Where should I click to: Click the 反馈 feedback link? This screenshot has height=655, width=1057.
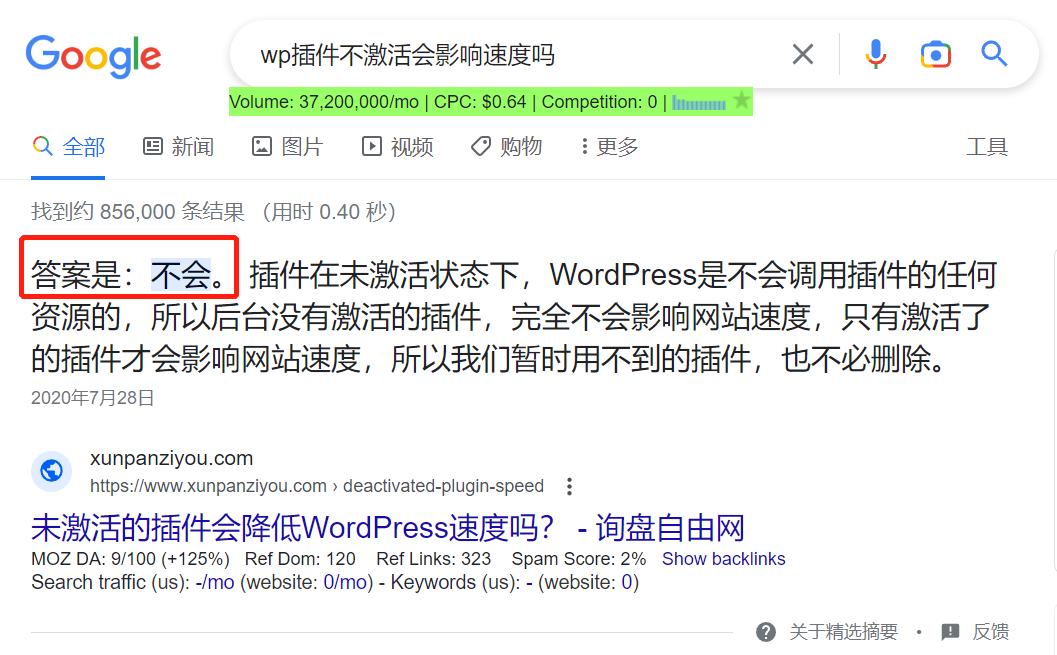pos(990,632)
